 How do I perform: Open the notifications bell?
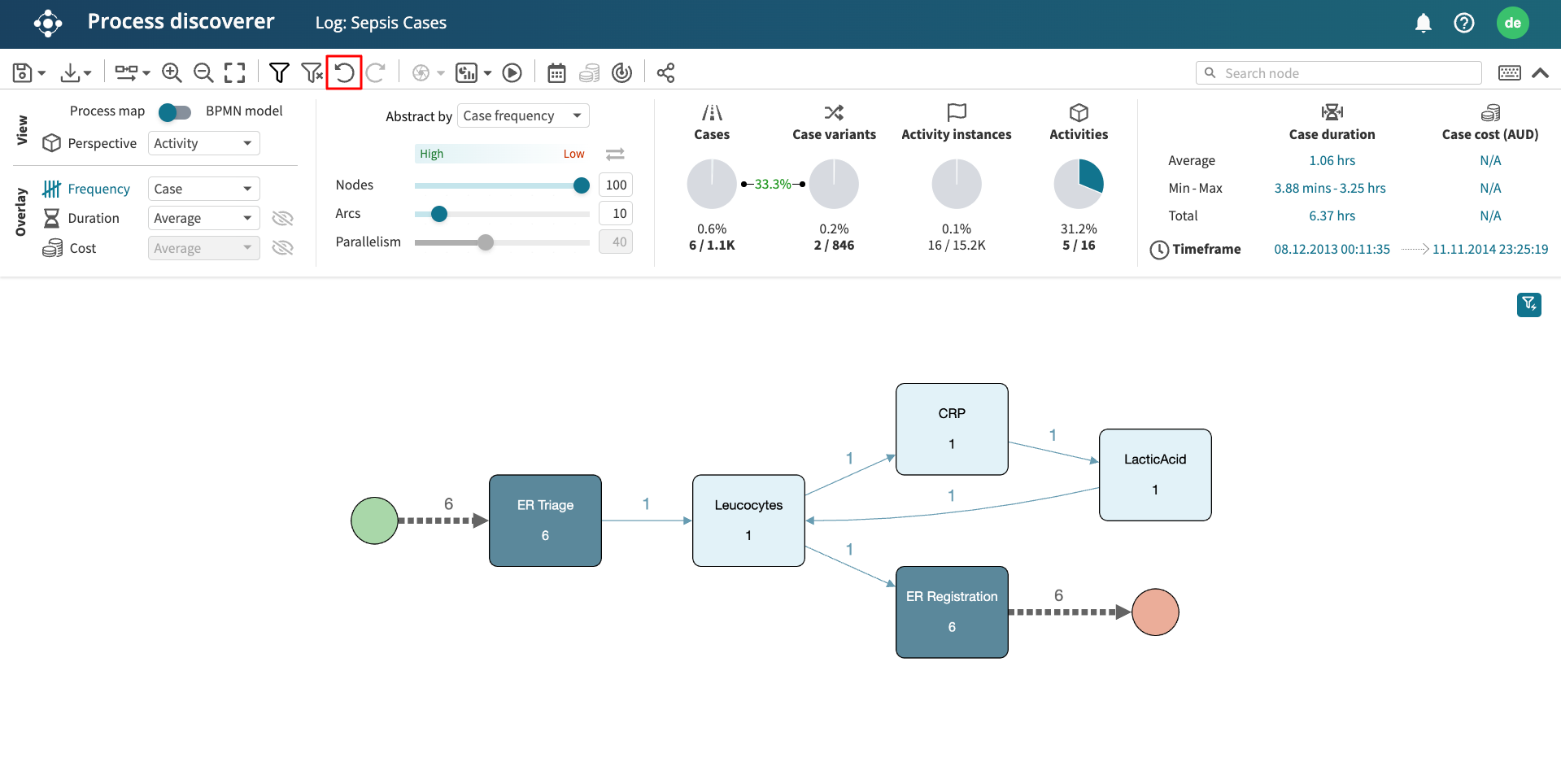coord(1423,23)
